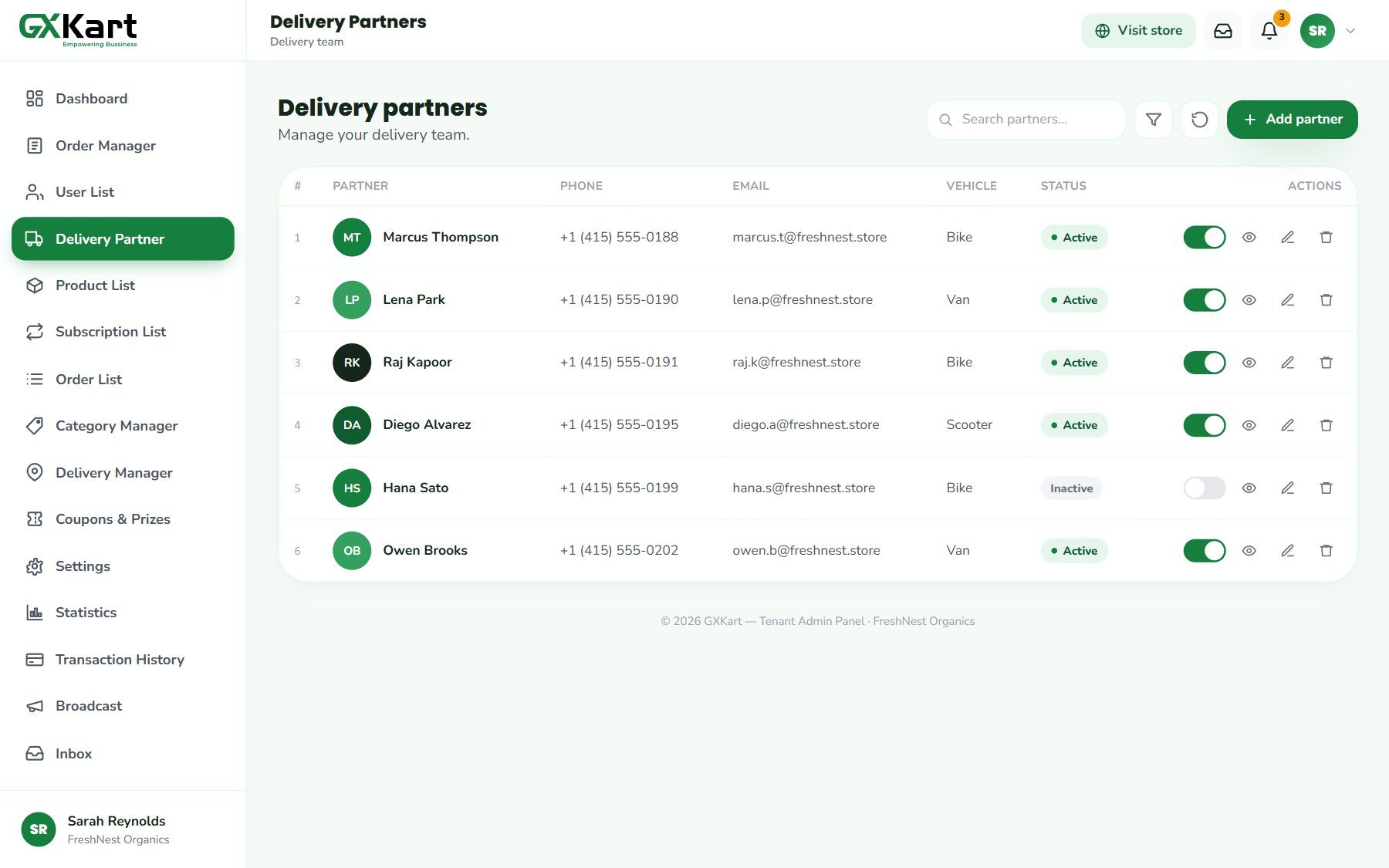Open Subscription List in sidebar
The width and height of the screenshot is (1389, 868).
click(x=123, y=332)
